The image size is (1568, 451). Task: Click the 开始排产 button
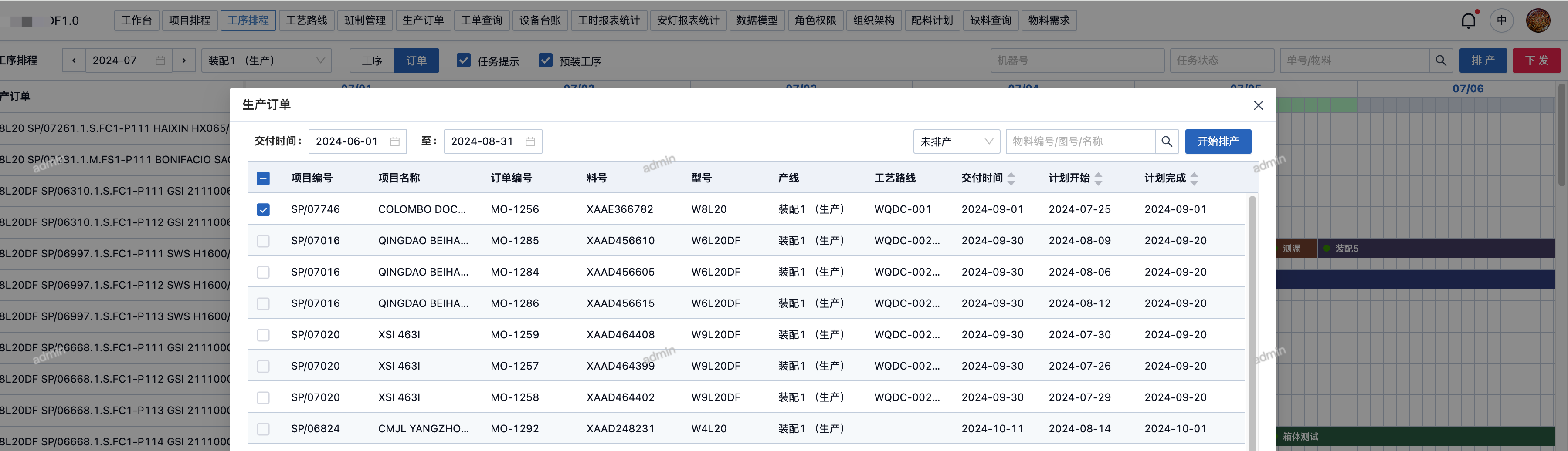pyautogui.click(x=1218, y=141)
